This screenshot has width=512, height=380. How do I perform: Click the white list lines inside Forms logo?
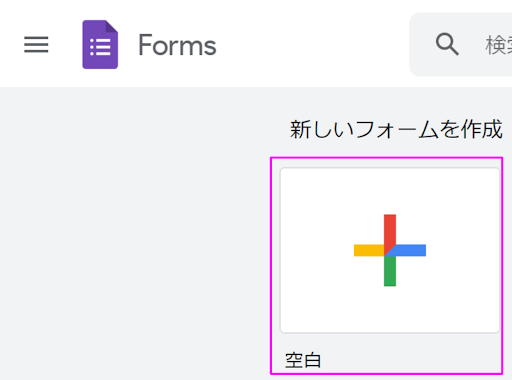(x=100, y=47)
